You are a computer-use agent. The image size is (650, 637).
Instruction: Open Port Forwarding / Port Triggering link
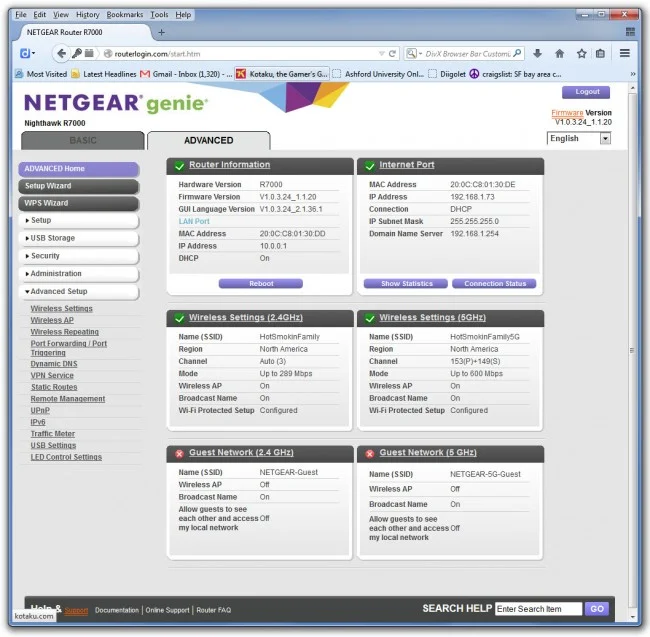(68, 348)
